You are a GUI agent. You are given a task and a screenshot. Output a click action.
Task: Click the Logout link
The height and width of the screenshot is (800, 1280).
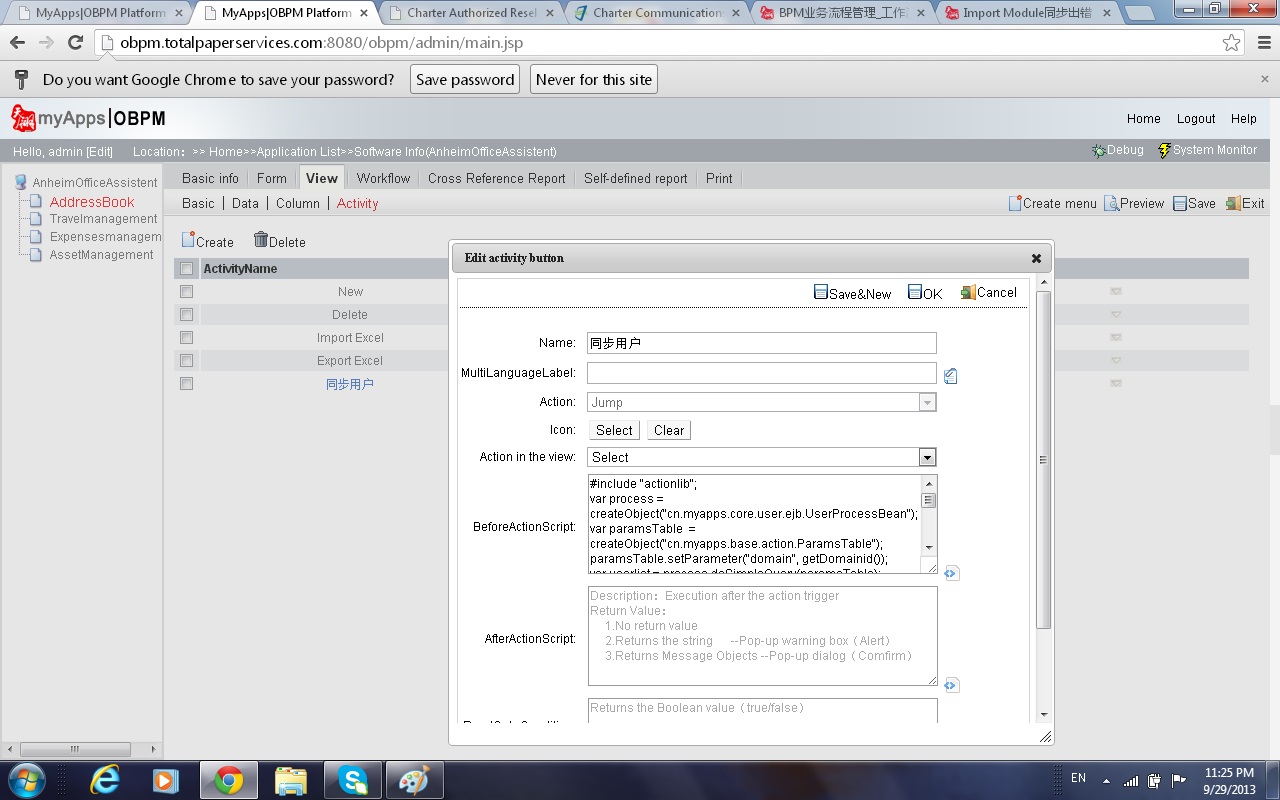coord(1196,118)
